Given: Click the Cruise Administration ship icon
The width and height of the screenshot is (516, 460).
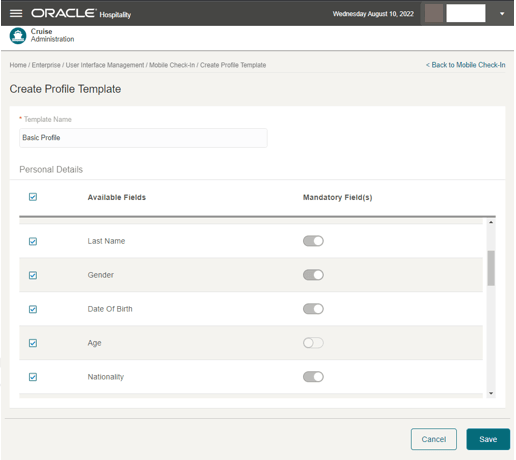Looking at the screenshot, I should pyautogui.click(x=18, y=36).
